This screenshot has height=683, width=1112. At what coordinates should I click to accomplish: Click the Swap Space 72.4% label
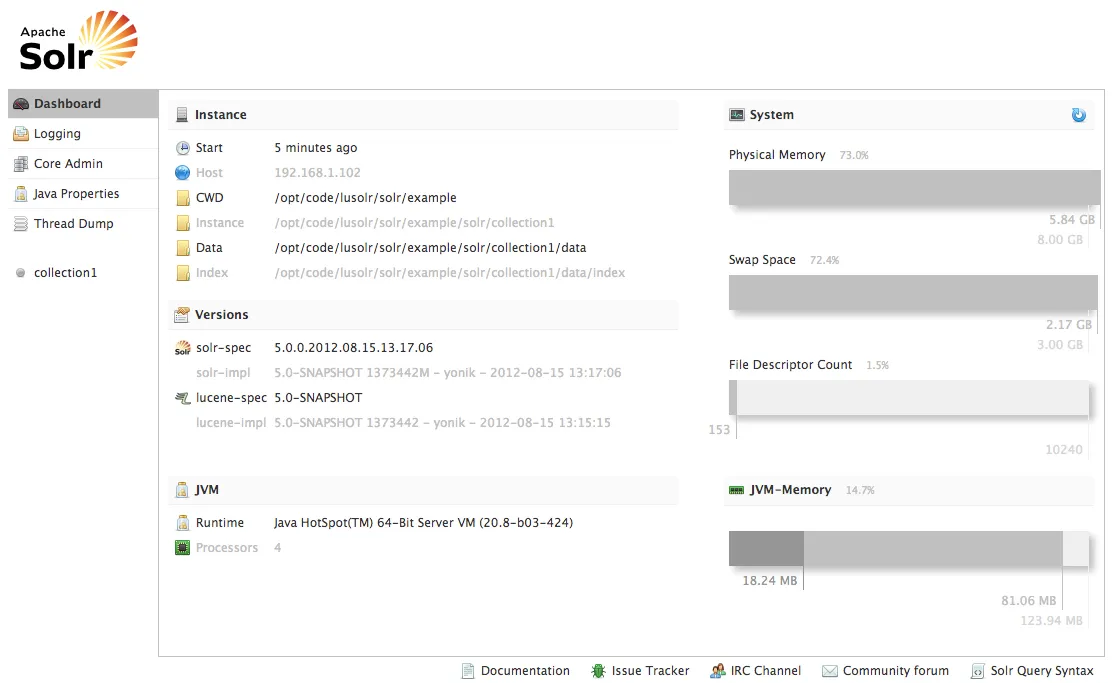[824, 260]
